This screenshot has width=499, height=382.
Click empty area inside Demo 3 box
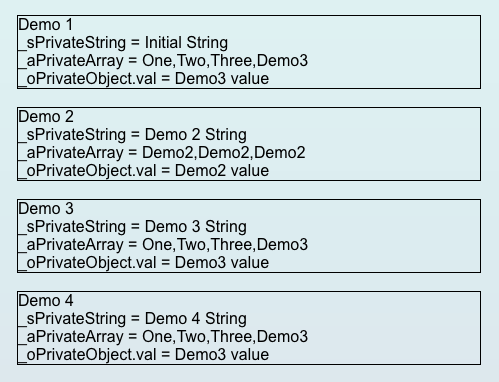pos(393,236)
